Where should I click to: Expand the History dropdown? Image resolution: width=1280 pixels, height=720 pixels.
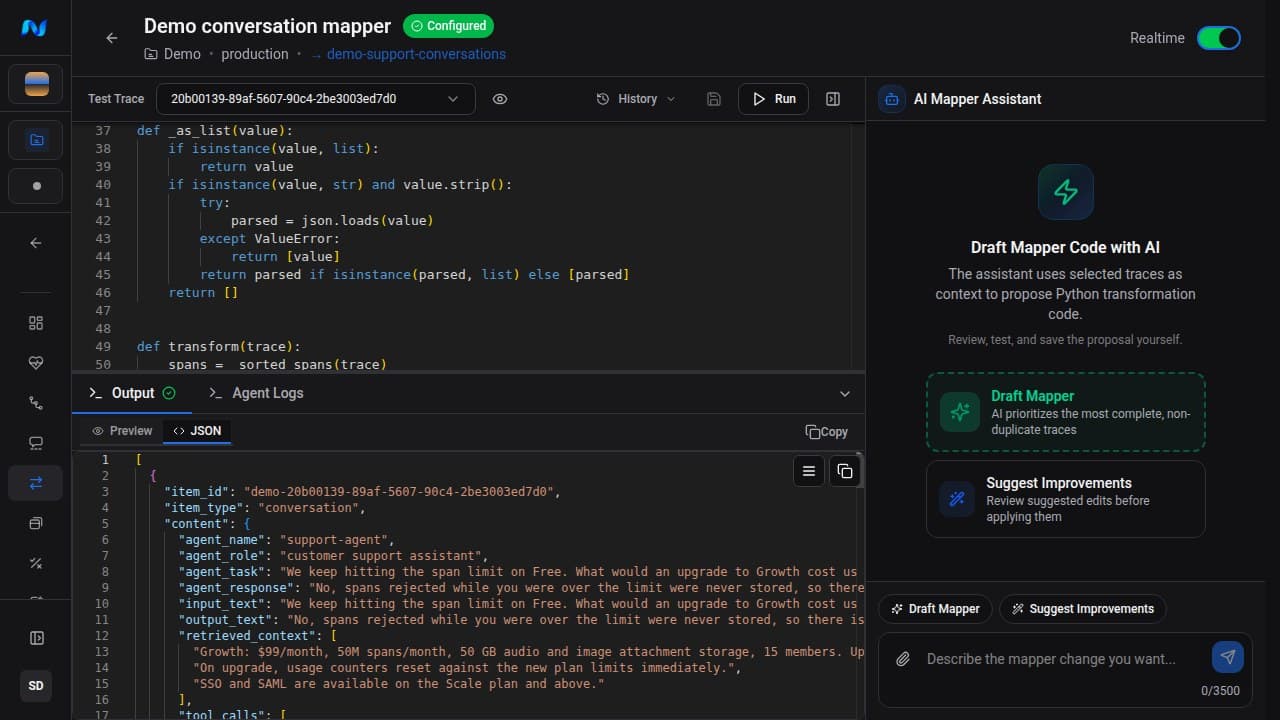click(636, 99)
